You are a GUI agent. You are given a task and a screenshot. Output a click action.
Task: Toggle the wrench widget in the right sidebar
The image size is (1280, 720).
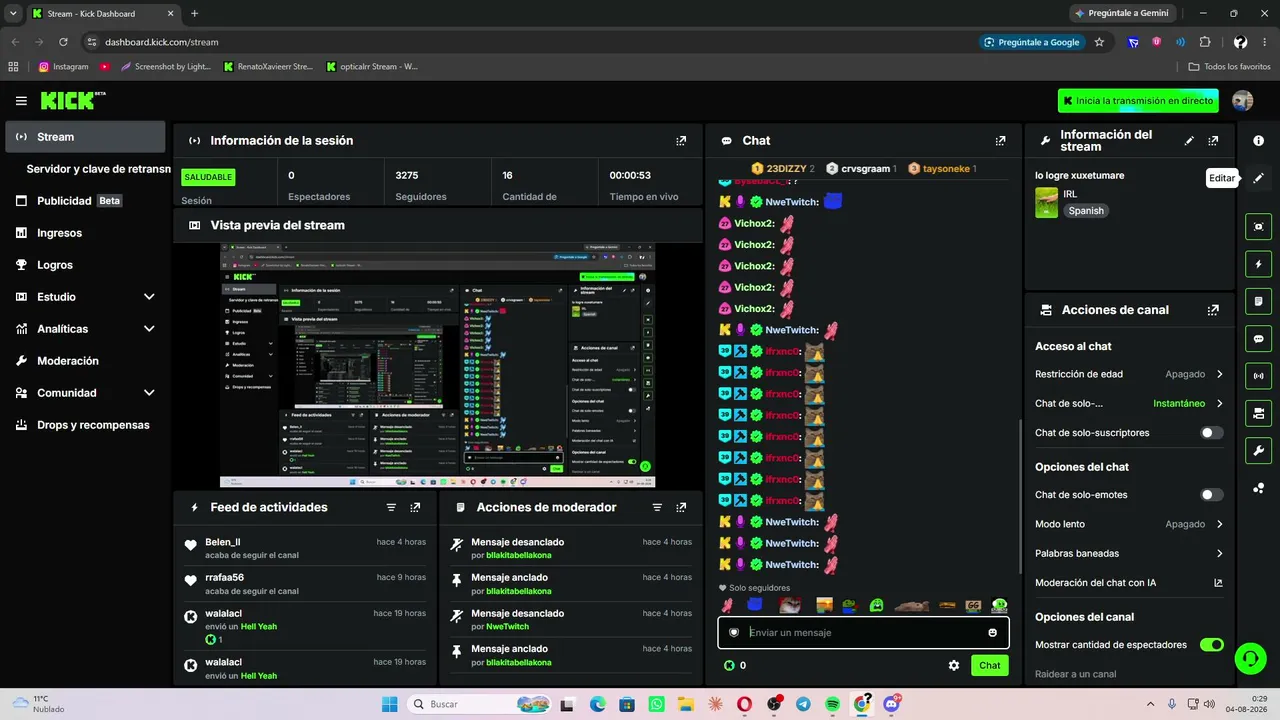pos(1259,450)
